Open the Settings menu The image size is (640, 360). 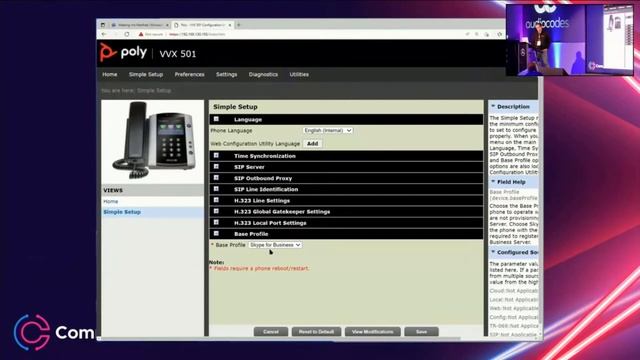[226, 74]
